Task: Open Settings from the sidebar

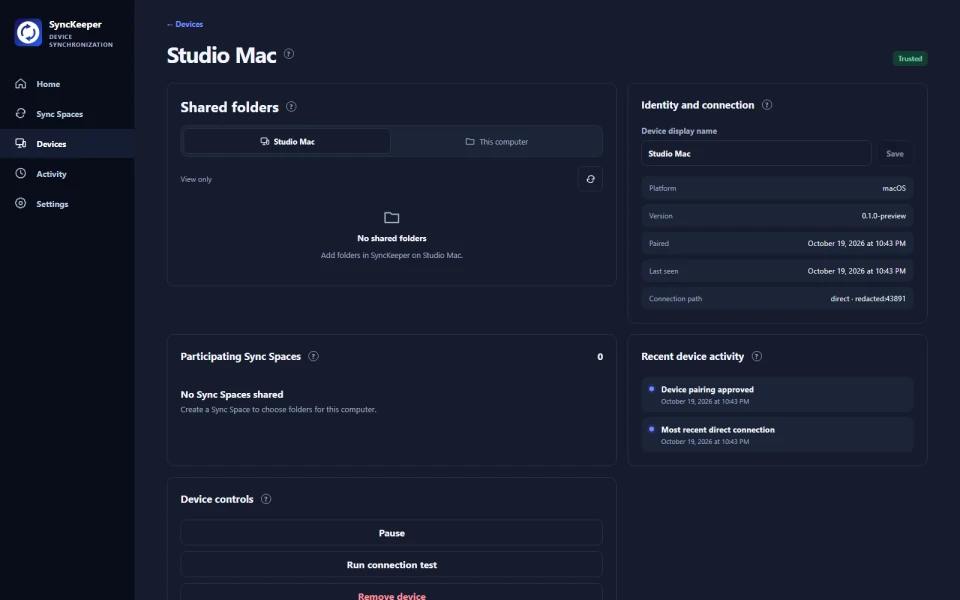Action: (x=67, y=204)
